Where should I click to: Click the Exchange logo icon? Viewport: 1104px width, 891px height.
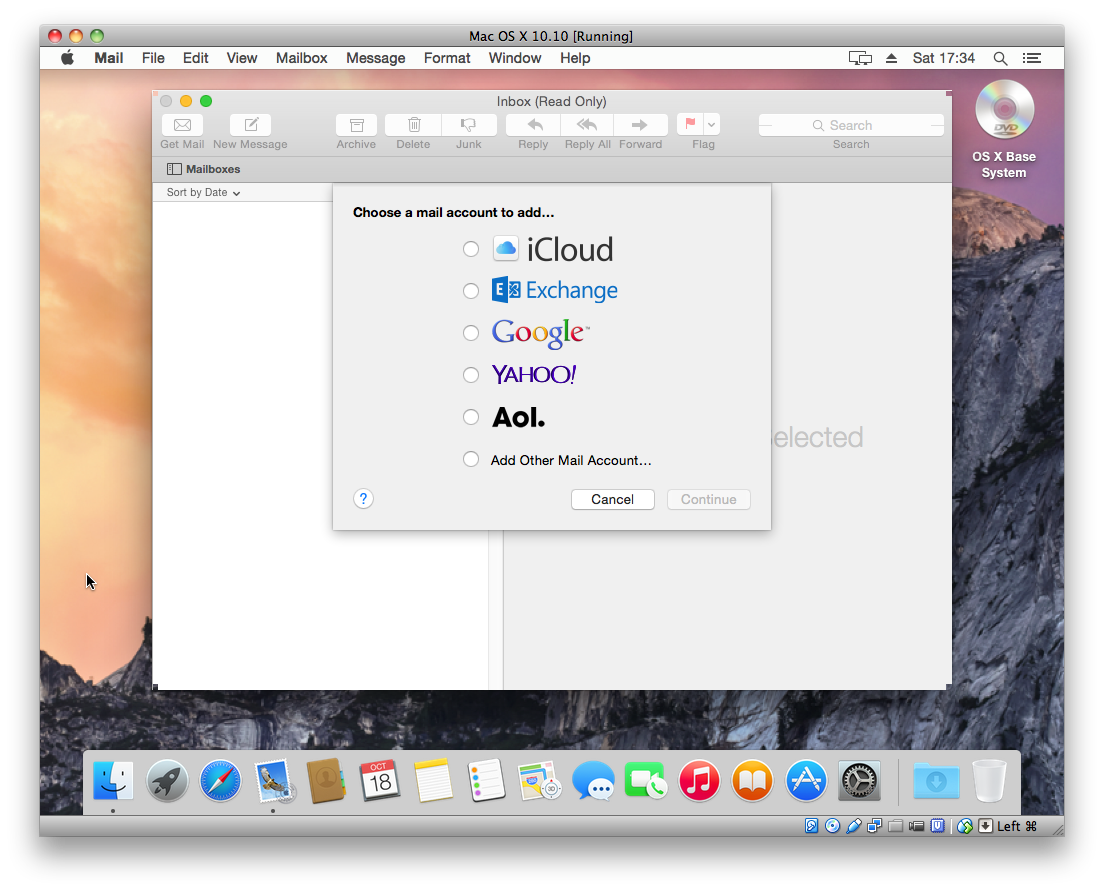[506, 289]
